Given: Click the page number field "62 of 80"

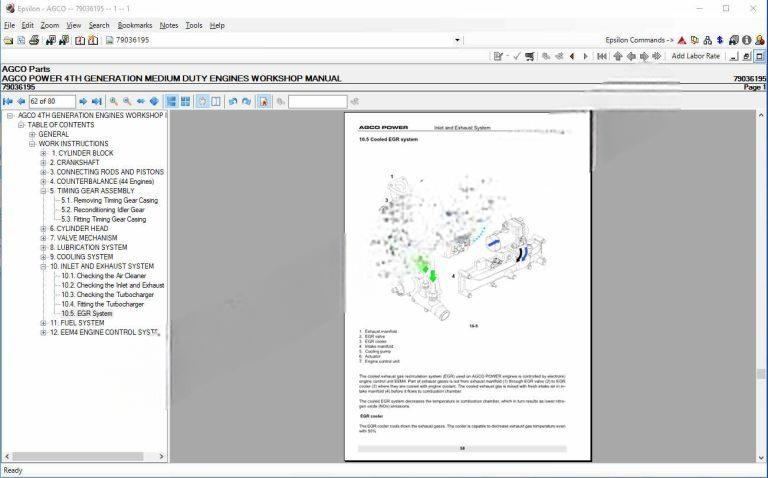Looking at the screenshot, I should [x=52, y=101].
